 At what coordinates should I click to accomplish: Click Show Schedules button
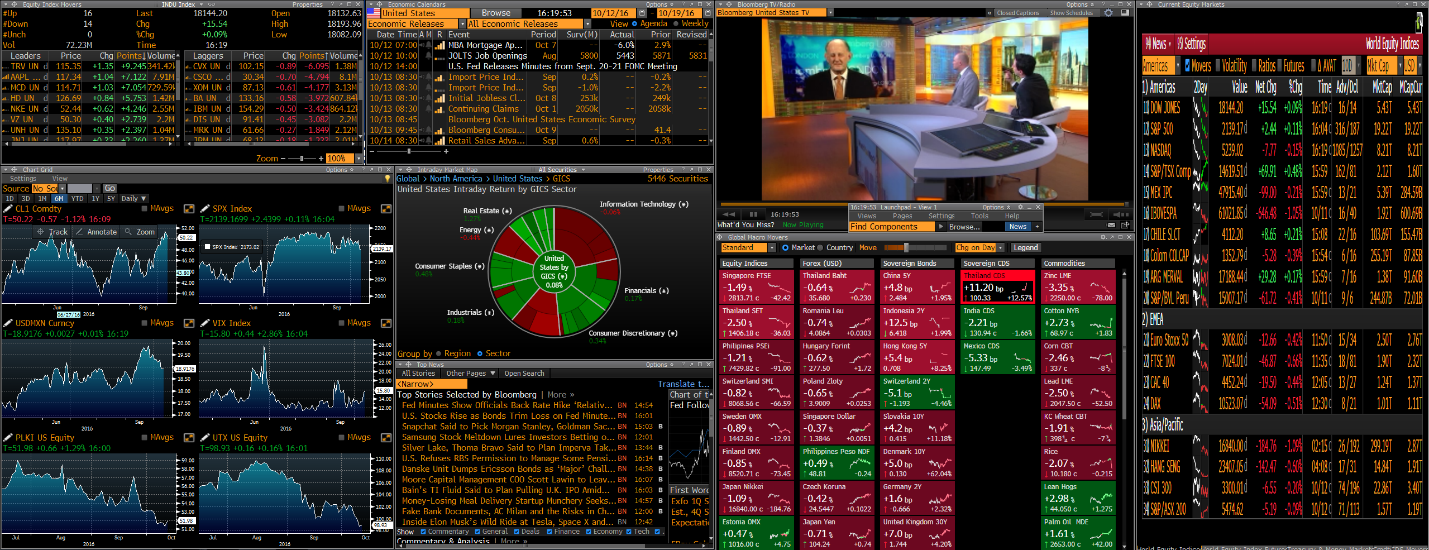(x=1071, y=13)
